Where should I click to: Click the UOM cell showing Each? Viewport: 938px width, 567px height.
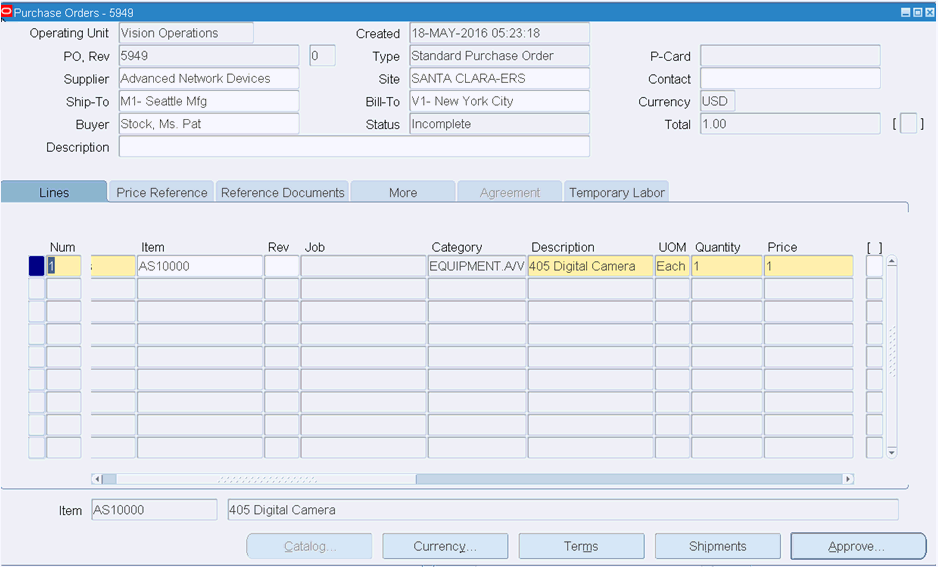click(672, 266)
